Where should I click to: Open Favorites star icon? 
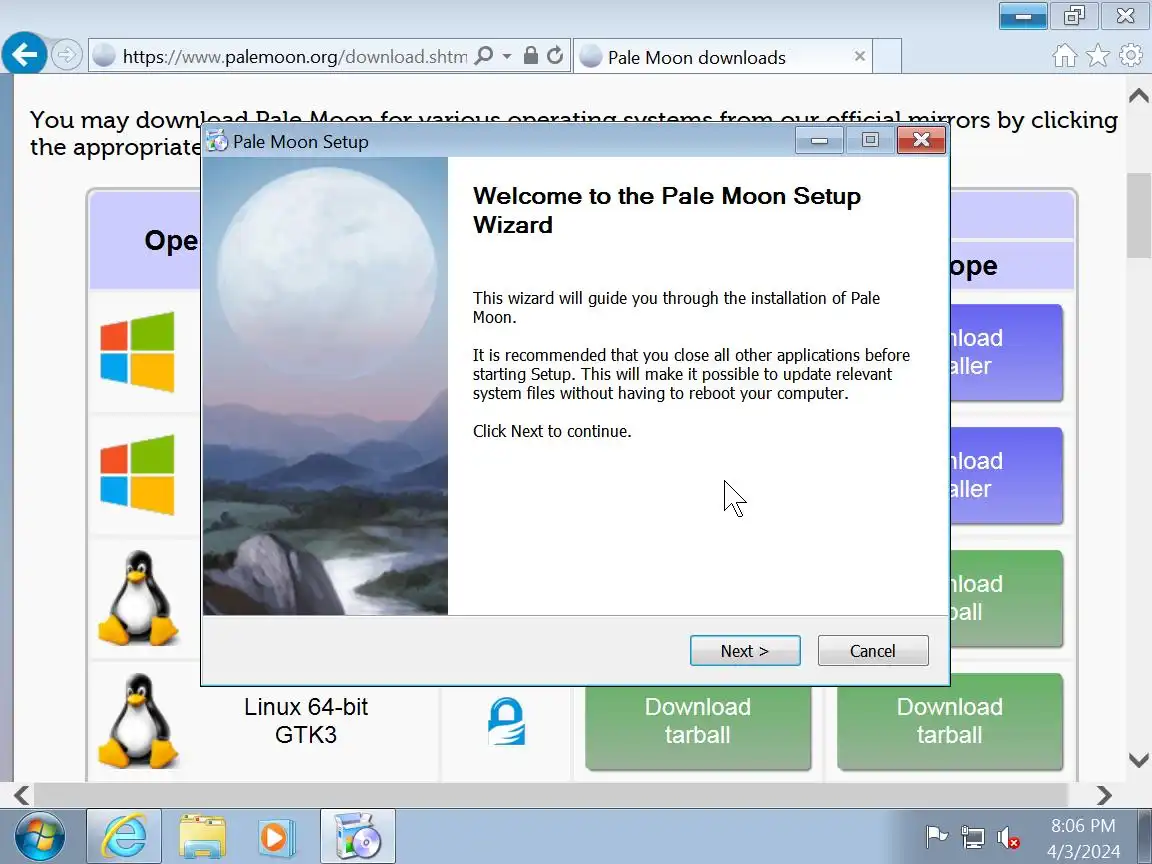coord(1098,56)
